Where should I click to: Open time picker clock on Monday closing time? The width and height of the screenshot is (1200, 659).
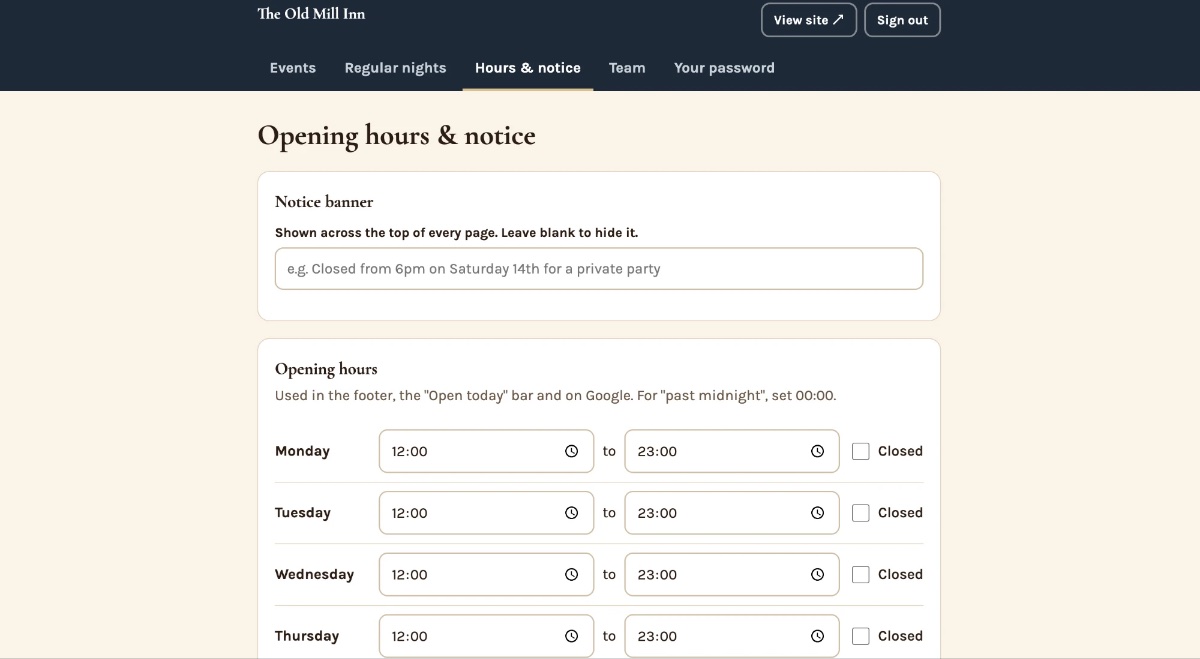(818, 451)
